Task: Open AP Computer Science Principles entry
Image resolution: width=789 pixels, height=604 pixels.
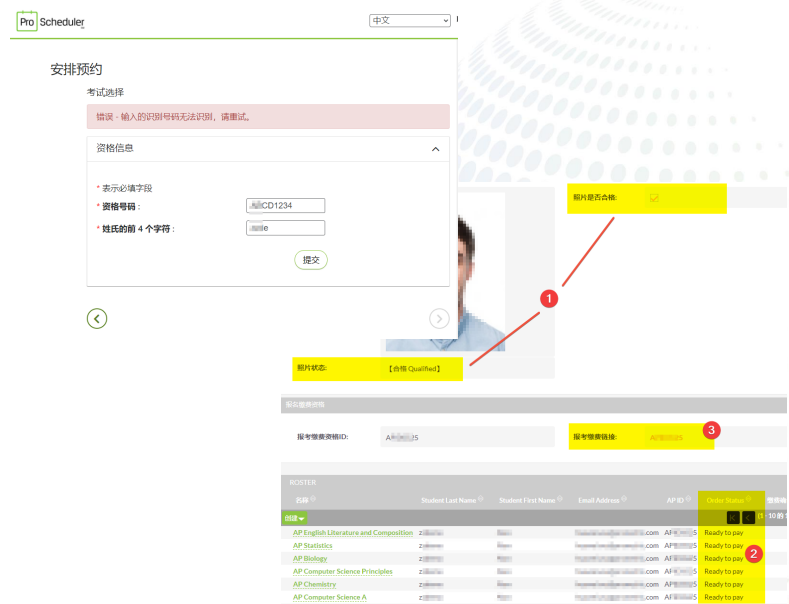Action: [343, 571]
